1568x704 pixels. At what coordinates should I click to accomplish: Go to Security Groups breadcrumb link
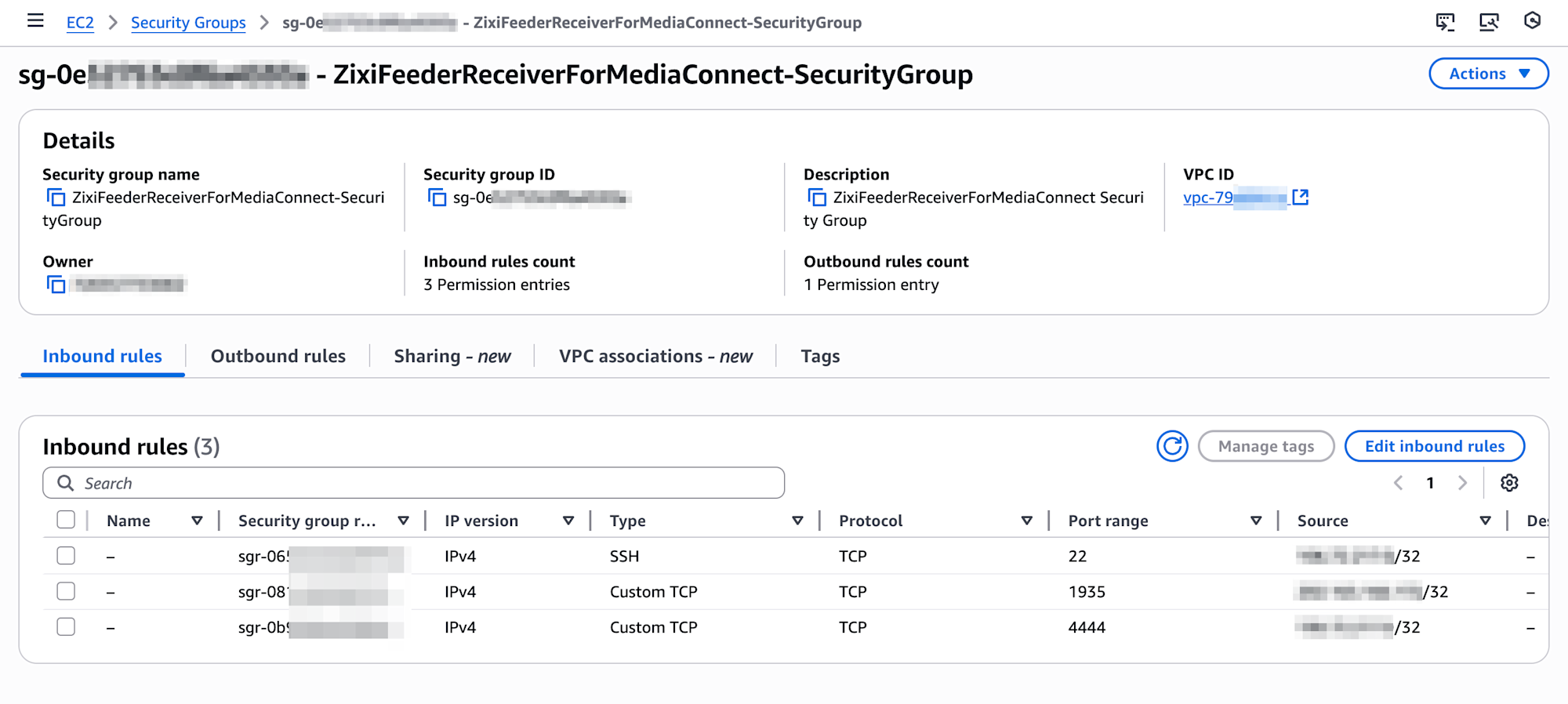click(188, 23)
